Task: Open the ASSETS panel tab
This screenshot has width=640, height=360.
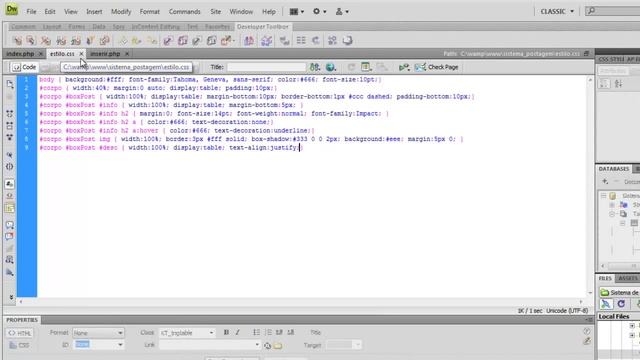Action: [x=628, y=278]
